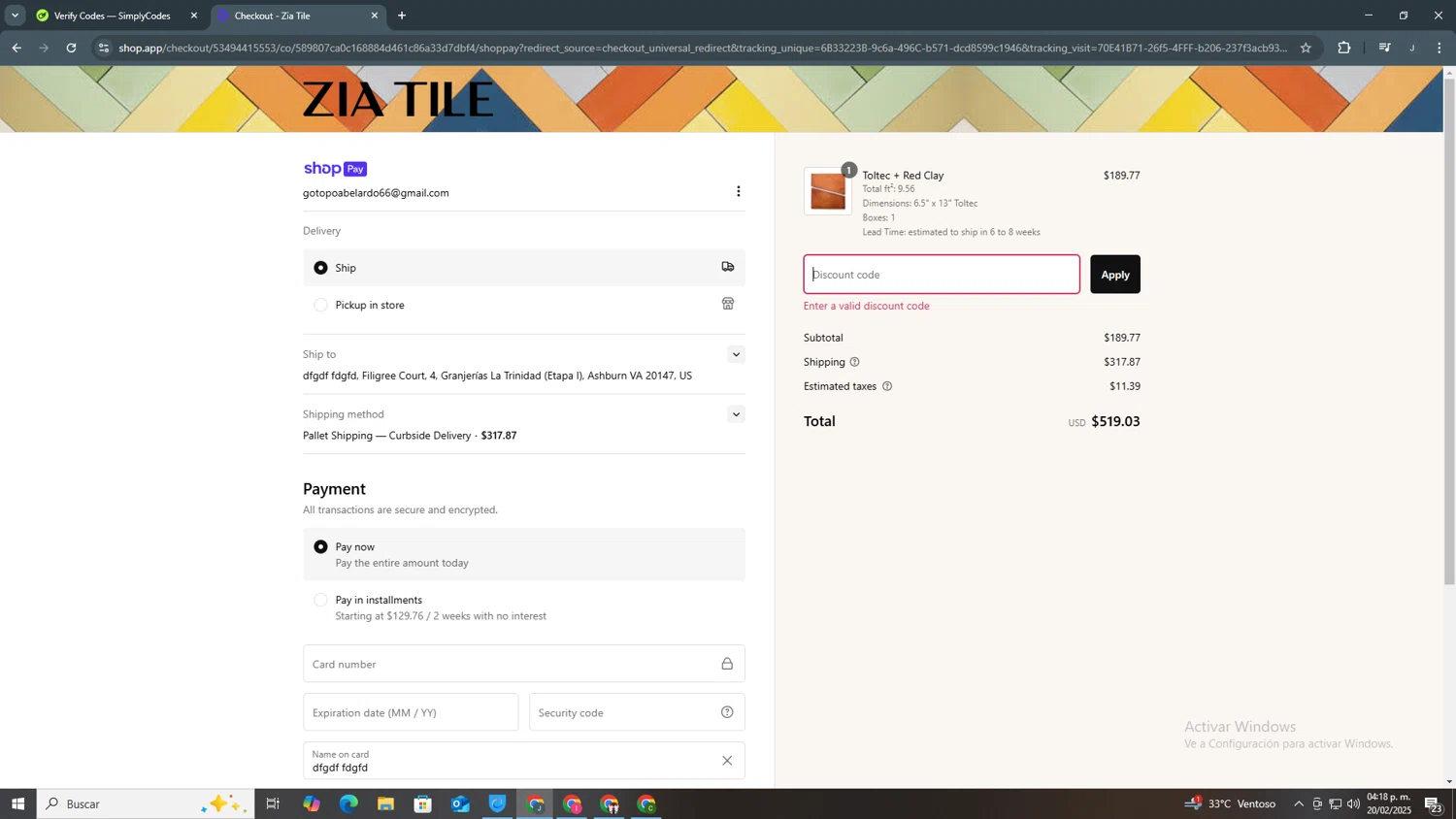The height and width of the screenshot is (819, 1456).
Task: Open Chrome's three-dot menu
Action: [1439, 48]
